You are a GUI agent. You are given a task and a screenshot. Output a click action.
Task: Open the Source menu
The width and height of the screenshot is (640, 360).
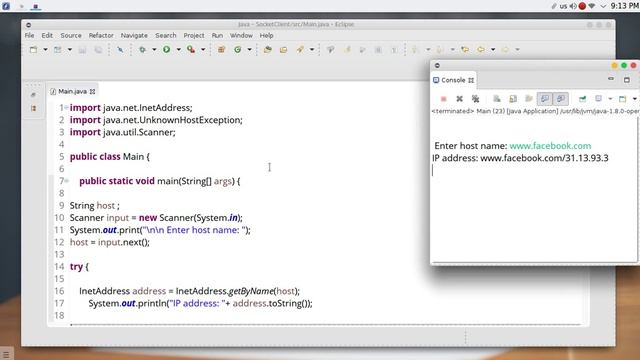point(71,36)
